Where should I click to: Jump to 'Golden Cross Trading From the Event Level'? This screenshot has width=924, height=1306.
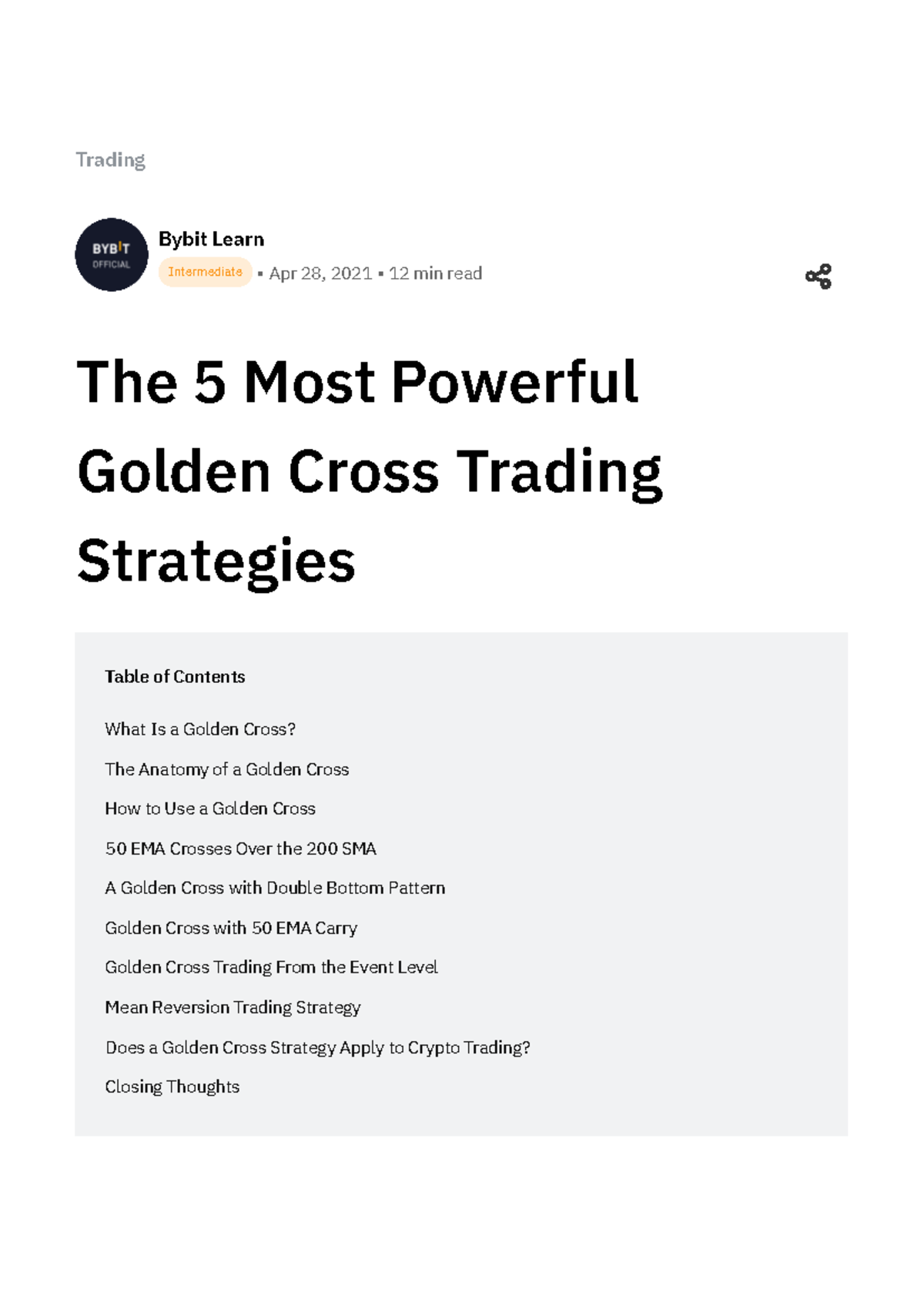point(271,967)
